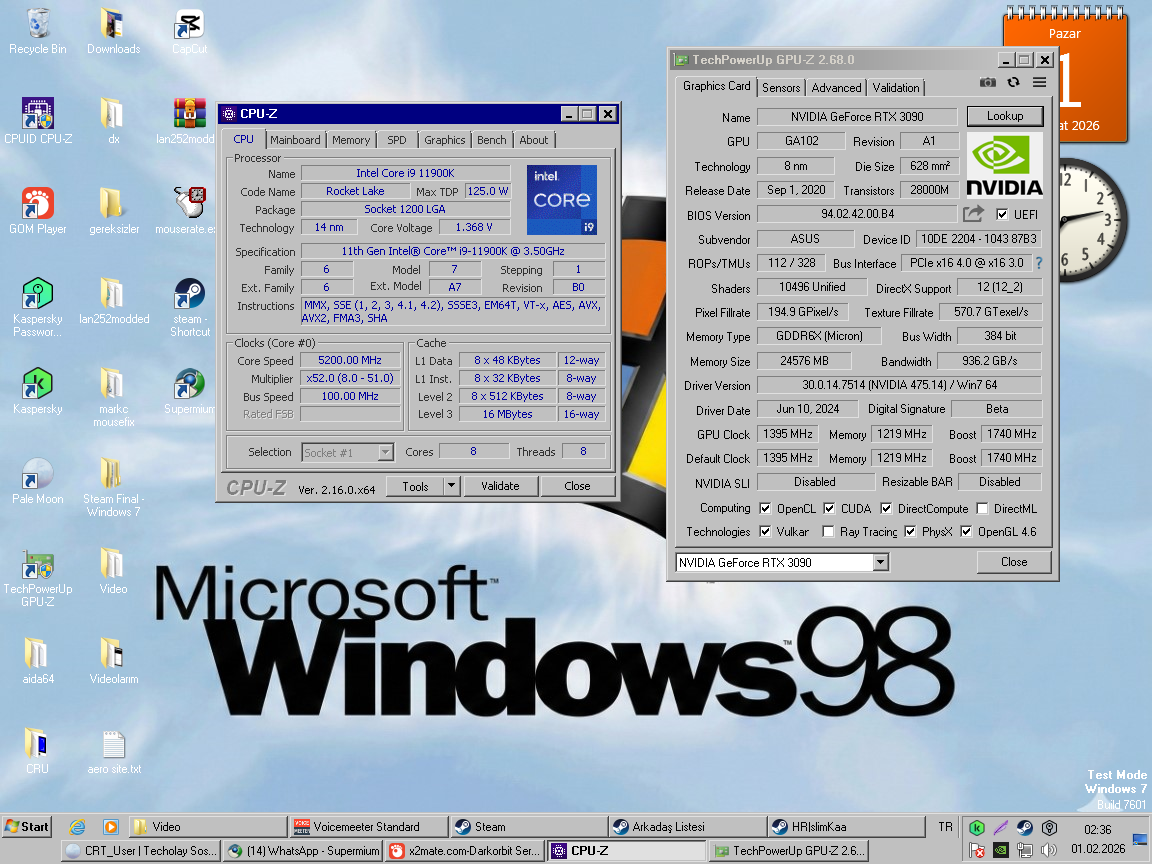Toggle the DirectML checkbox
Viewport: 1152px width, 864px height.
[982, 508]
